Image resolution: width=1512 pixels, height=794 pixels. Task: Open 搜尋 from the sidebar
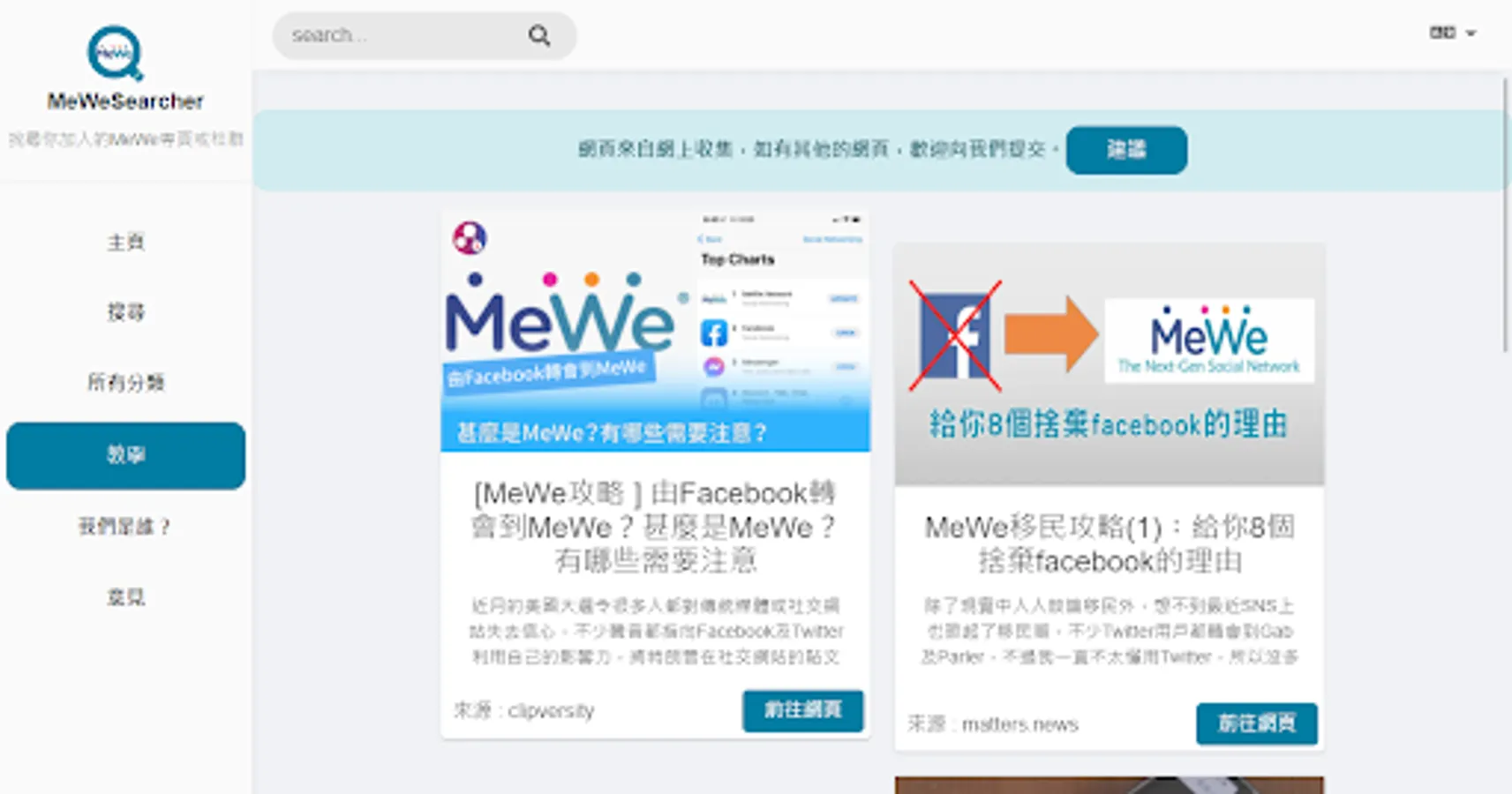click(125, 312)
